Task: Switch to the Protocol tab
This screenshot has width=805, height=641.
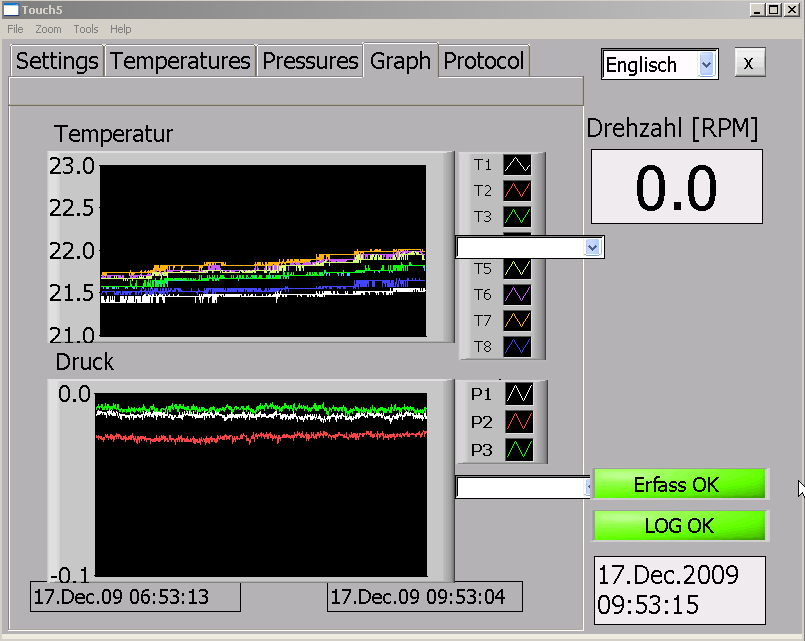Action: 484,61
